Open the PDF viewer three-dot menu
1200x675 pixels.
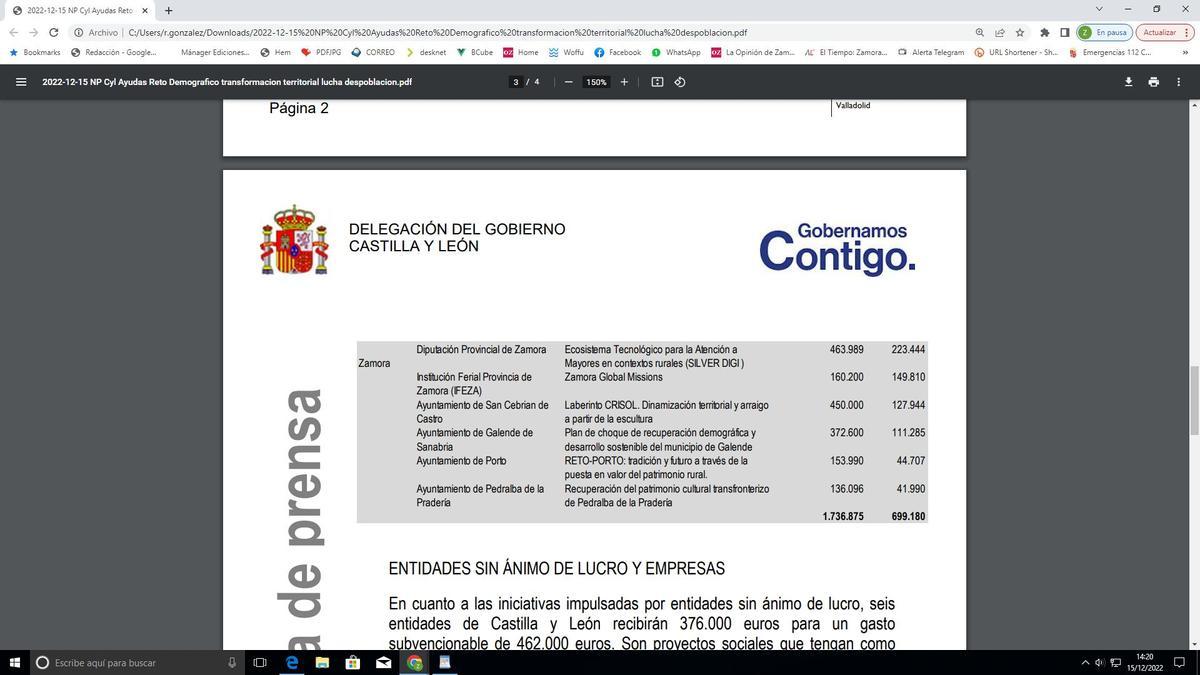pos(1178,81)
